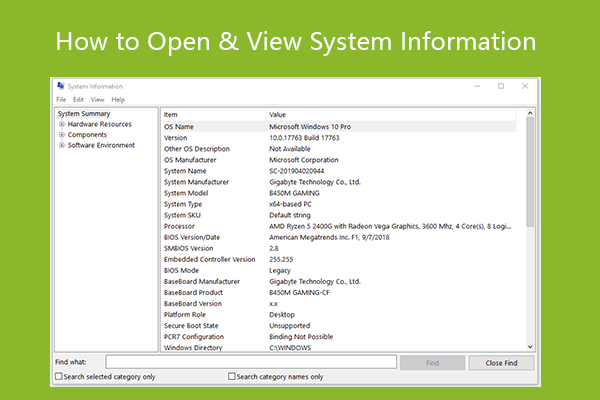Viewport: 600px width, 400px height.
Task: Select the OS Name row
Action: [x=339, y=126]
